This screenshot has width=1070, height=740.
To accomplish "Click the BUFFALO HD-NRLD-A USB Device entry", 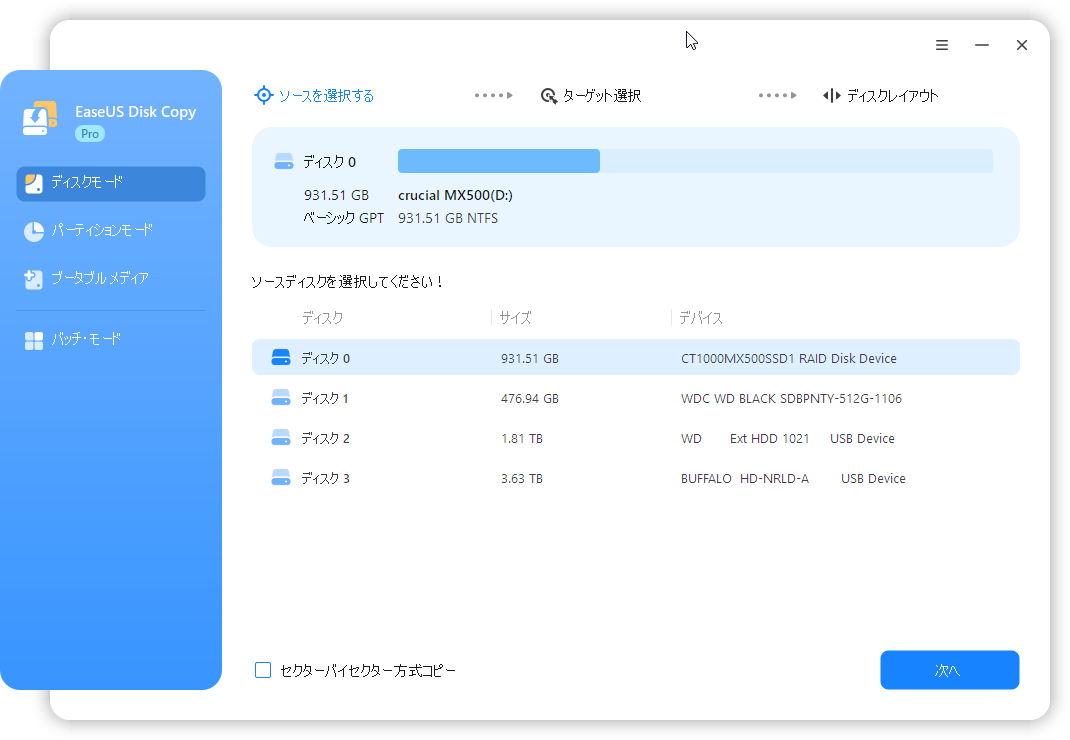I will point(793,479).
